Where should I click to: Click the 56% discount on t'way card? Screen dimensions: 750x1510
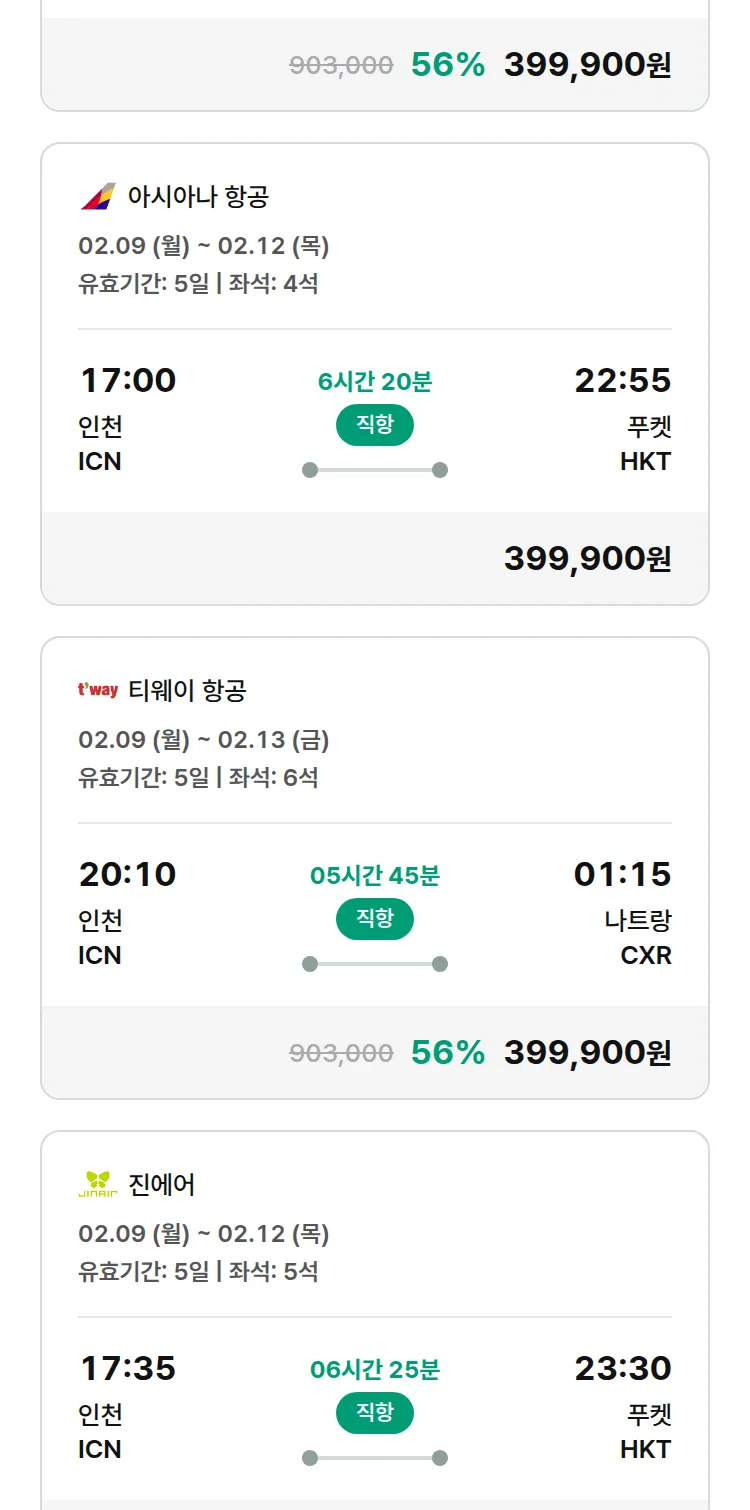tap(448, 1053)
